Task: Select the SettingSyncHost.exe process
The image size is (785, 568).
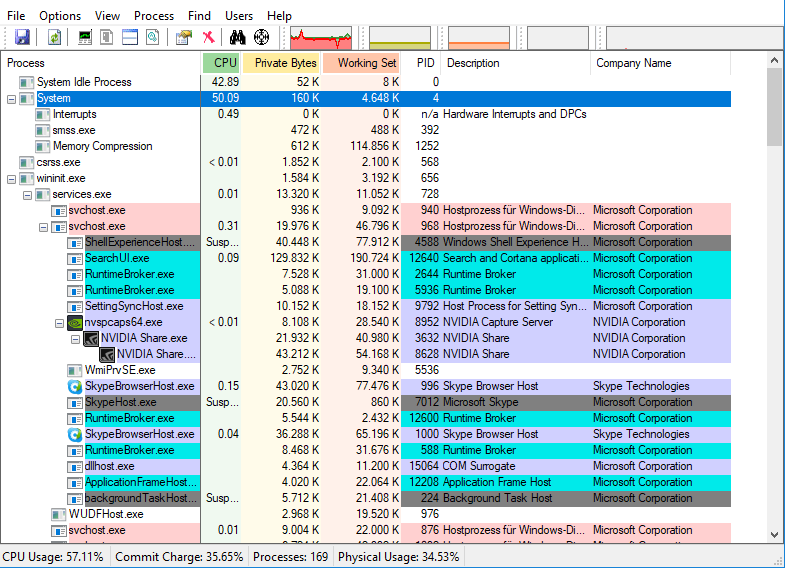Action: (x=366, y=306)
